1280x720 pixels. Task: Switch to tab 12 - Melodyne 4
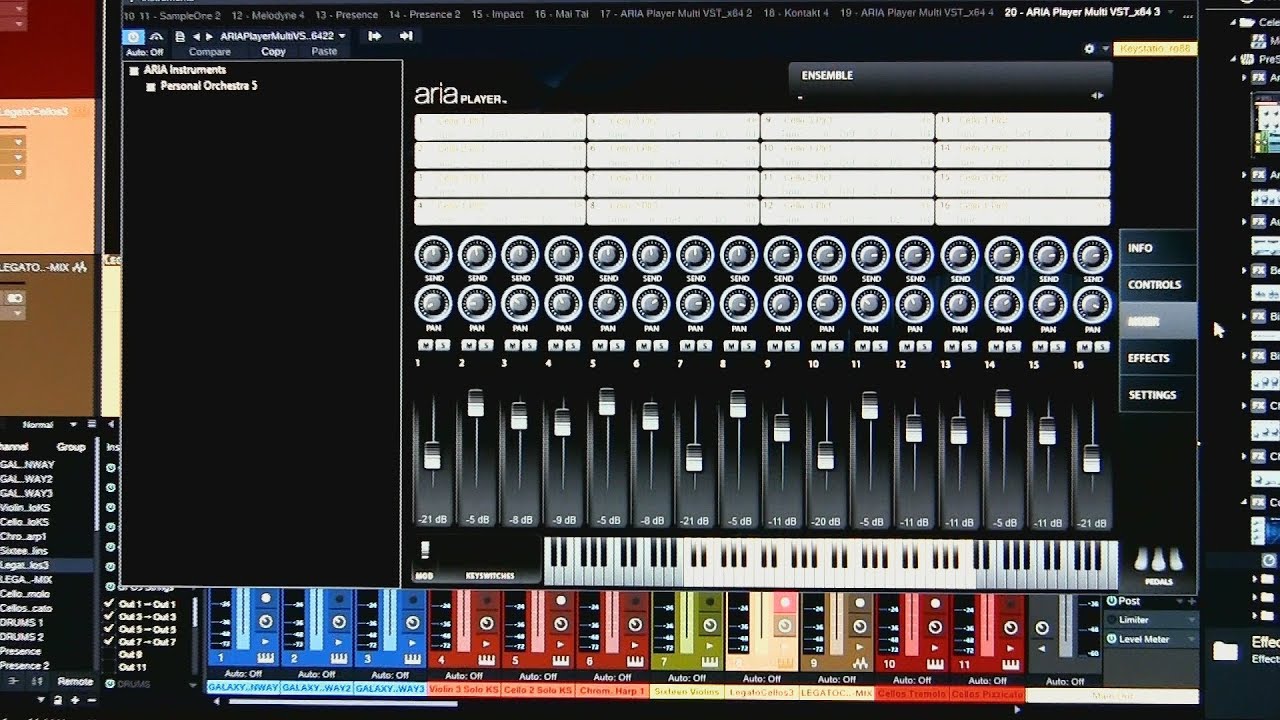click(x=270, y=15)
